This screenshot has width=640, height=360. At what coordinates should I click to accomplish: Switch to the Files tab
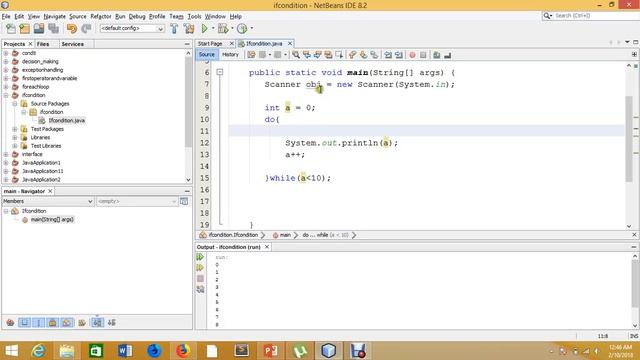(x=43, y=44)
